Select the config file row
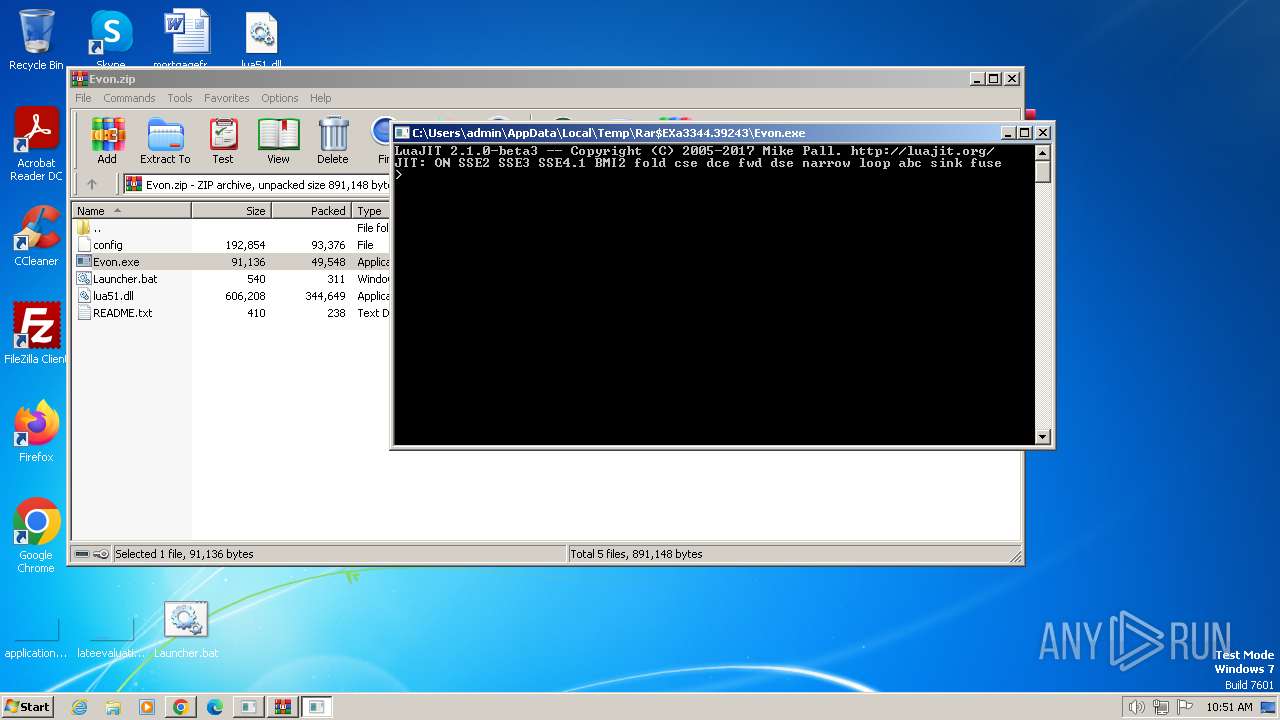Image resolution: width=1280 pixels, height=720 pixels. (x=231, y=245)
